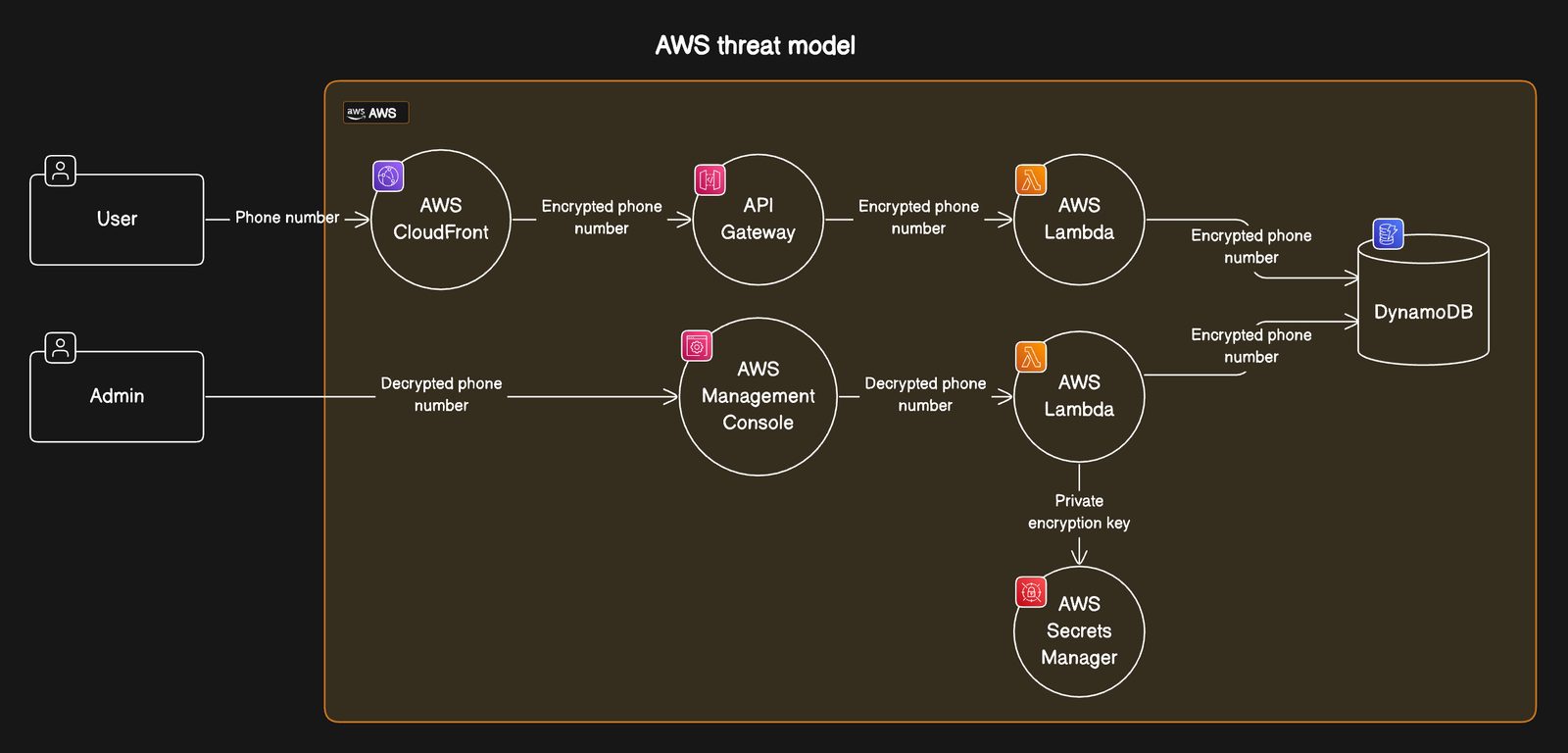Click the 'AWS threat model' title
This screenshot has width=1568, height=753.
coord(755,45)
